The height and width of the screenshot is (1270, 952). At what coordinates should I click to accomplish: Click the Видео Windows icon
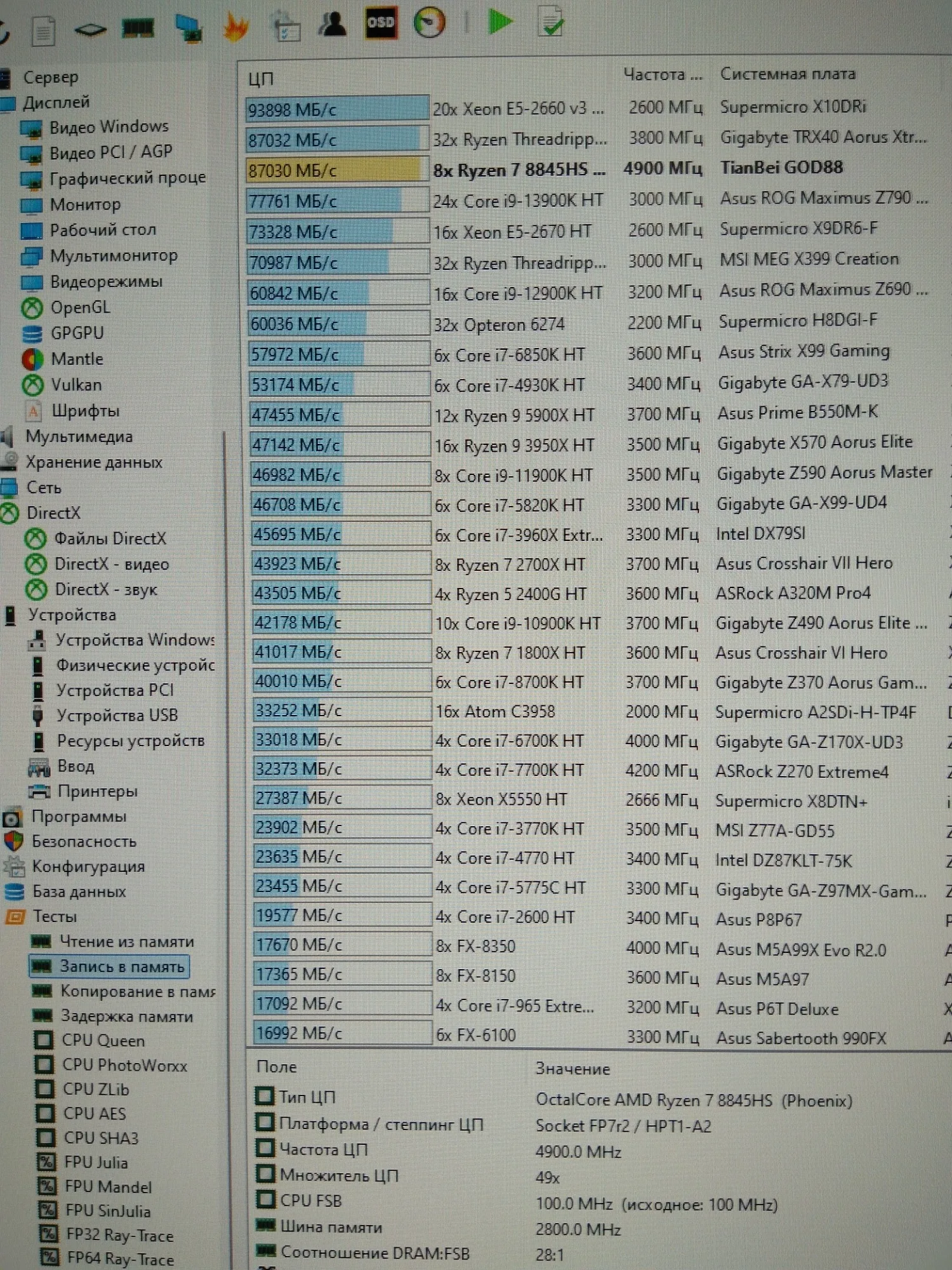pos(30,129)
